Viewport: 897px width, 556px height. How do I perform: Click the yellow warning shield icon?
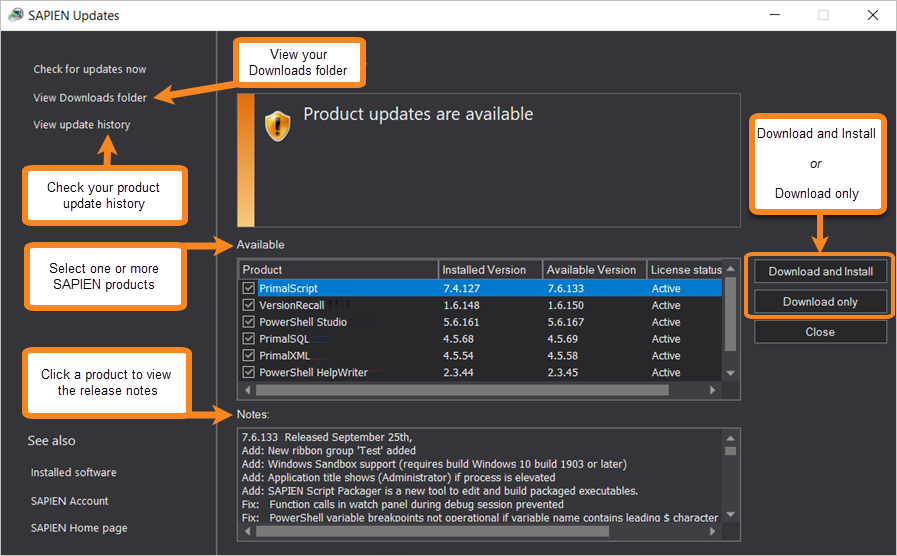(x=277, y=126)
